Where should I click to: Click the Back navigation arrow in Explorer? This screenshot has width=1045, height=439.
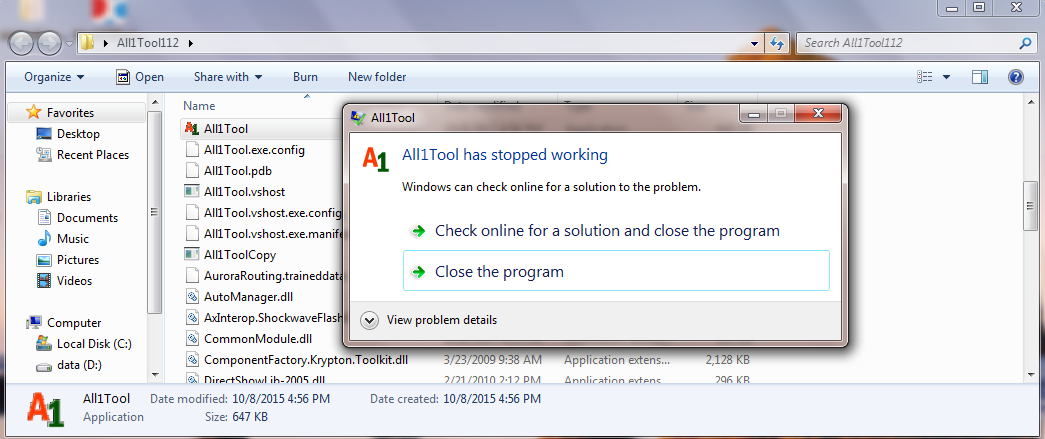[x=22, y=44]
